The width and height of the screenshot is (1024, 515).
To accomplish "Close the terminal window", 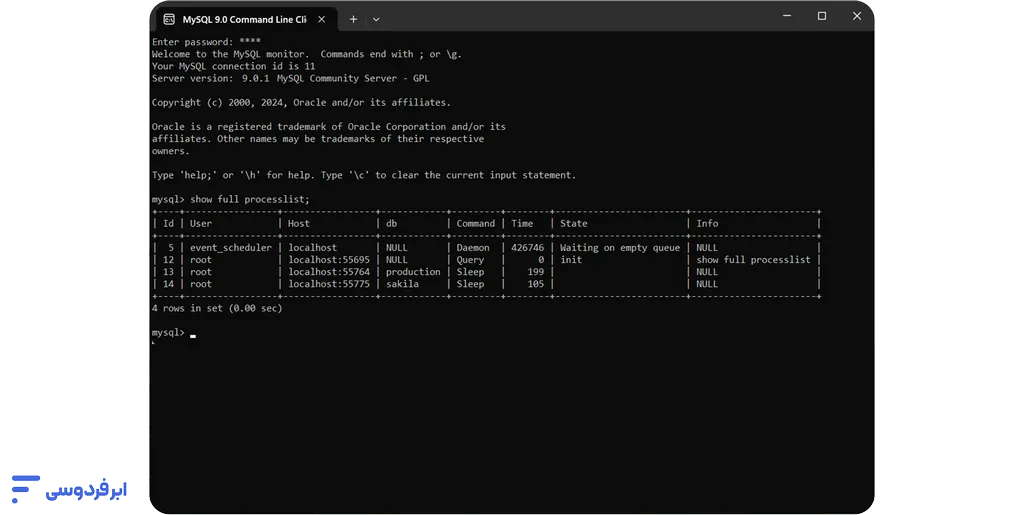I will [x=857, y=16].
